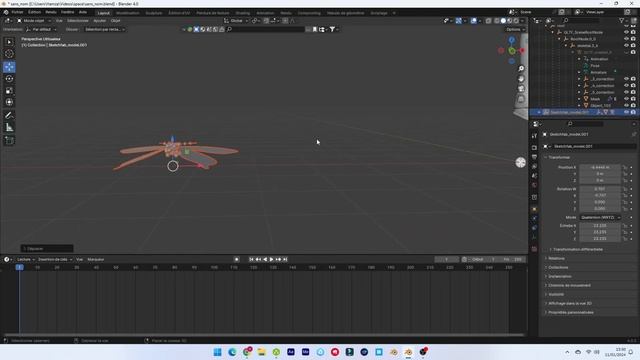The width and height of the screenshot is (640, 360).
Task: Toggle visibility eye for Object_103 row
Action: click(x=626, y=105)
